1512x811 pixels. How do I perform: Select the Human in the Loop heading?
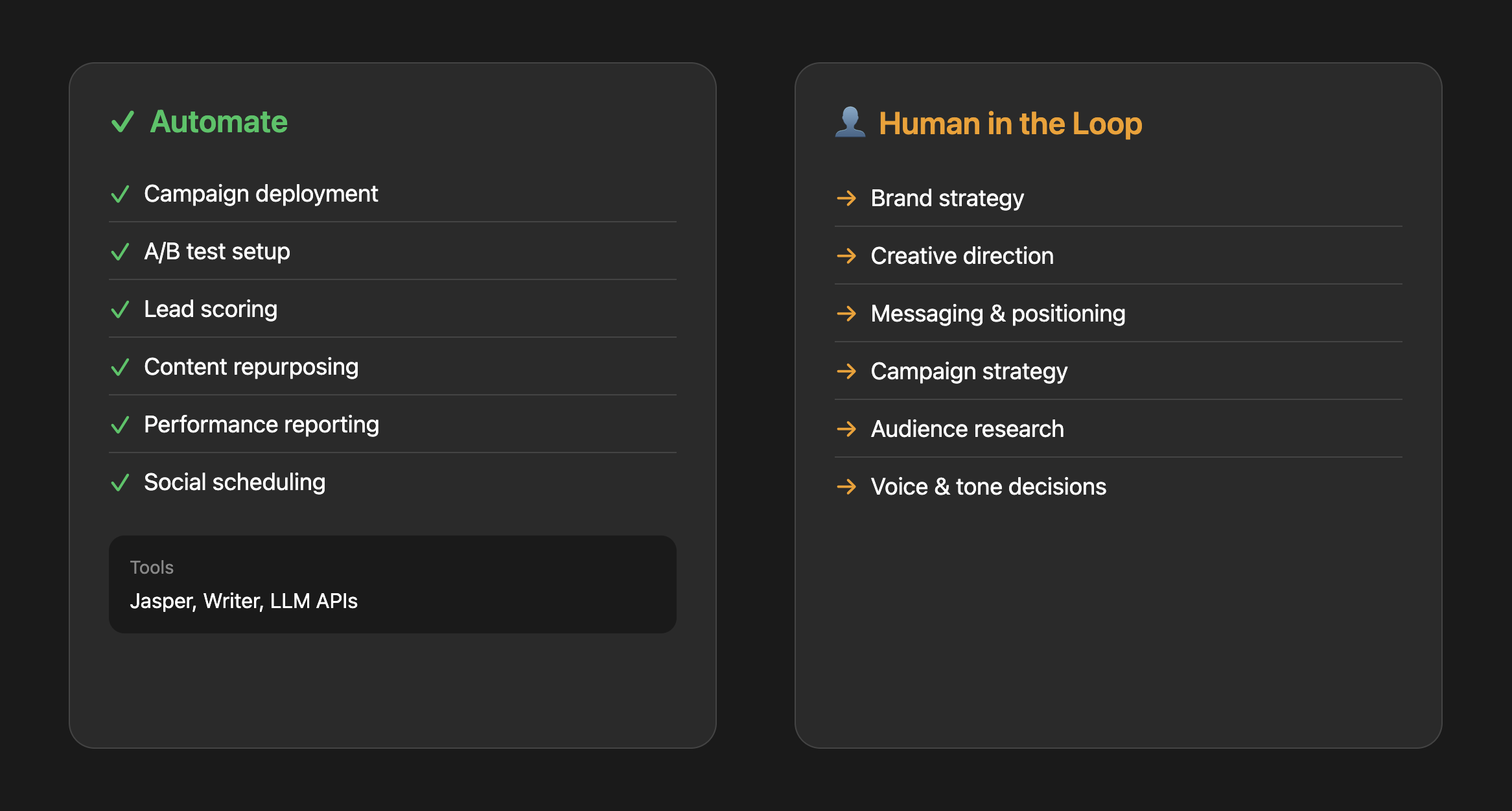1010,123
